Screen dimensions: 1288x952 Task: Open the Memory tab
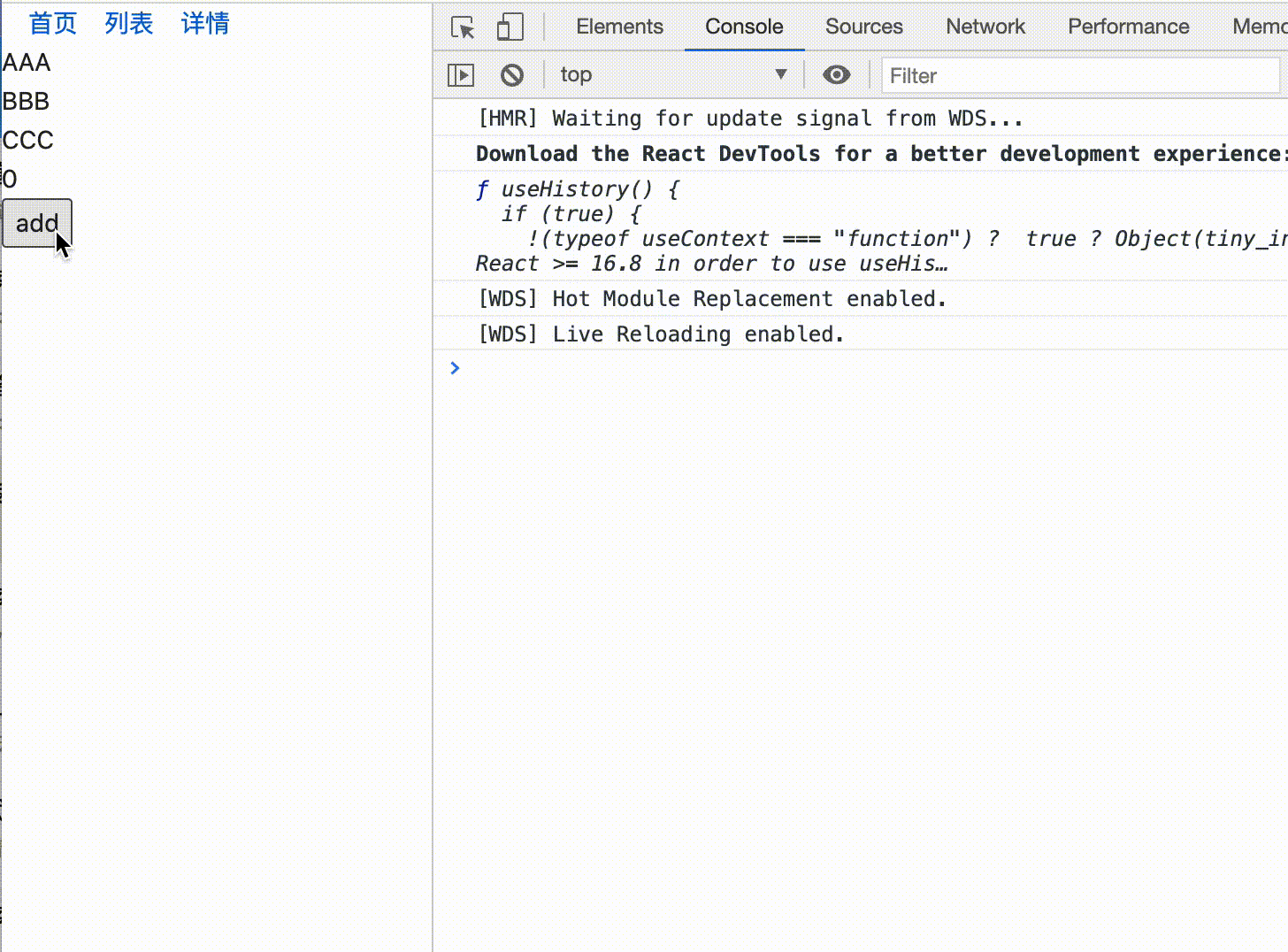pyautogui.click(x=1259, y=27)
